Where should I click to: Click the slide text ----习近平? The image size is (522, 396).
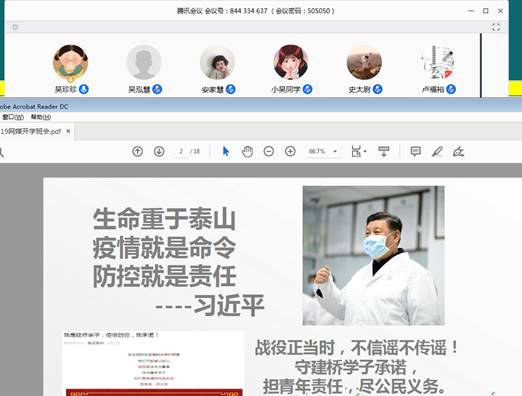(x=210, y=305)
